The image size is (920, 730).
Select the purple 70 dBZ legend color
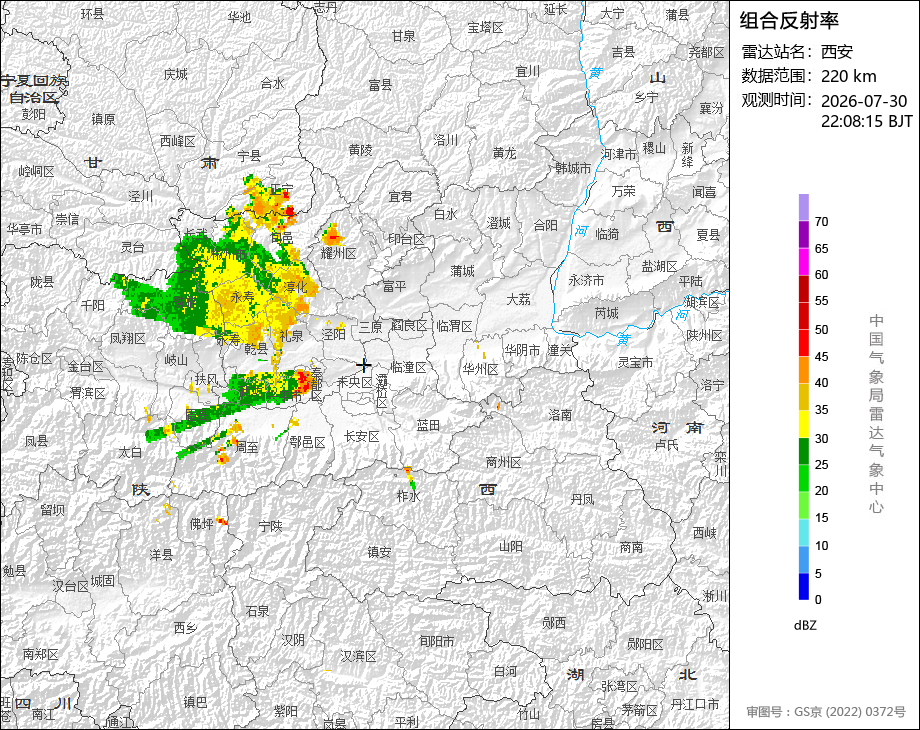pos(804,207)
